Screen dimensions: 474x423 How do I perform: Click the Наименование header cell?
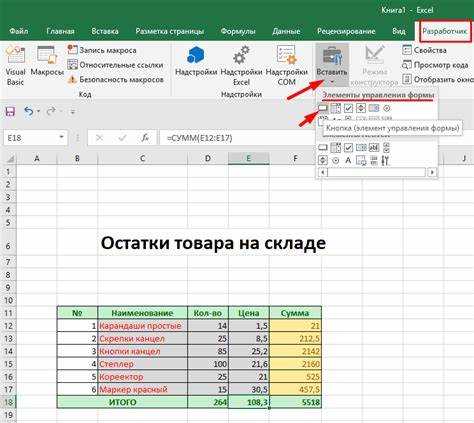[x=143, y=313]
